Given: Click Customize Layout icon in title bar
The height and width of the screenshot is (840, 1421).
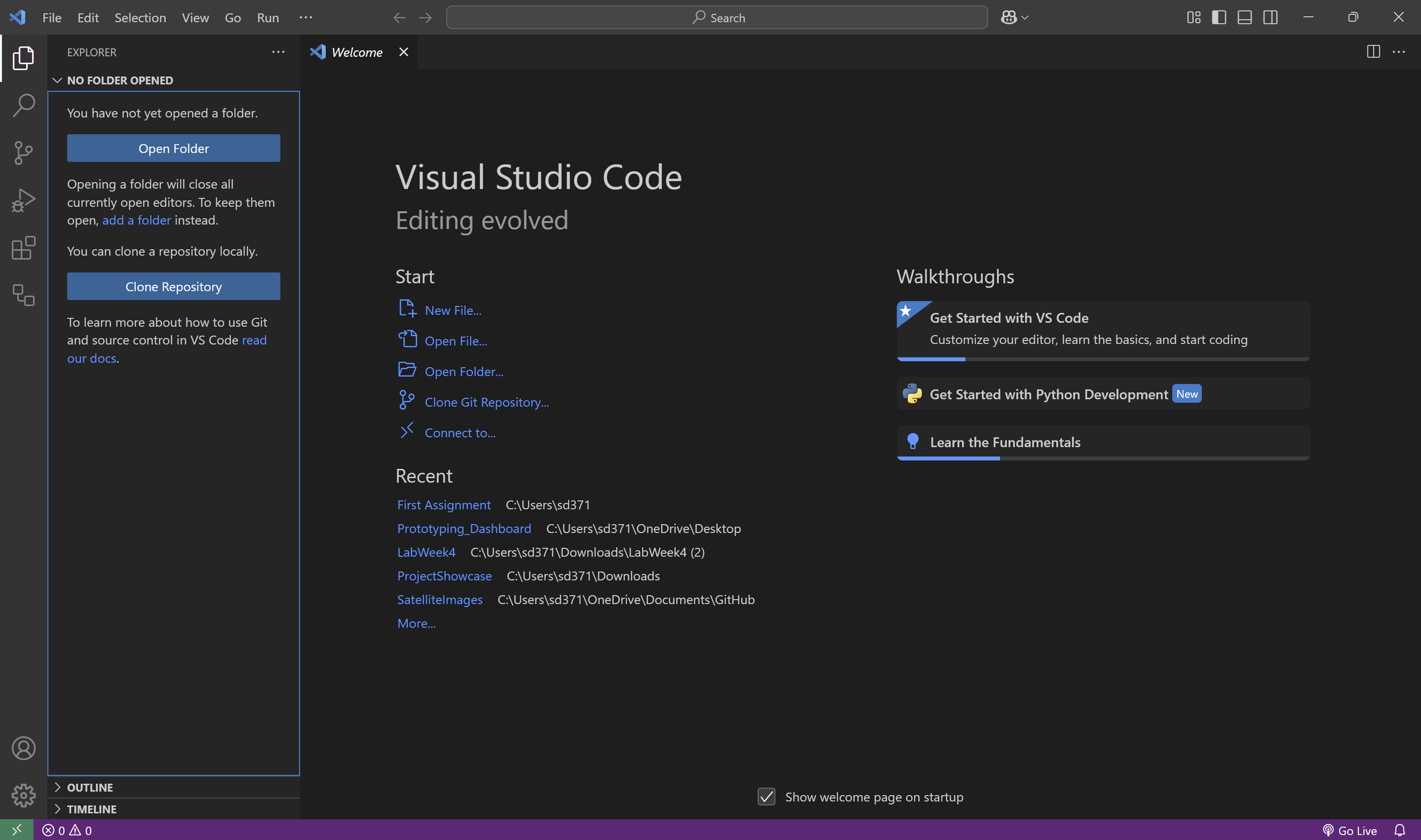Looking at the screenshot, I should [x=1194, y=18].
